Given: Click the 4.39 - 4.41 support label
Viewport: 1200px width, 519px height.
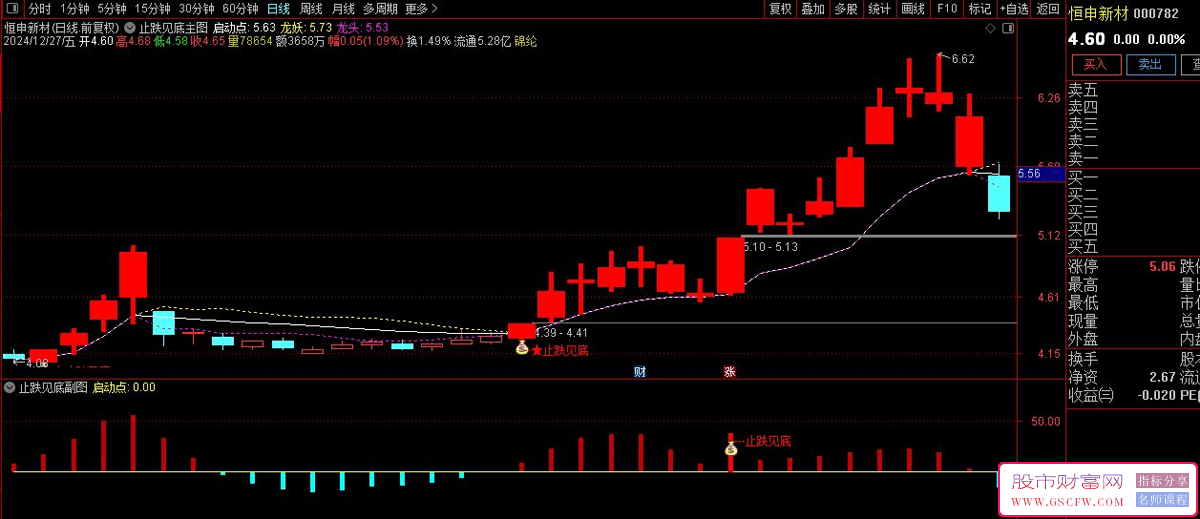Looking at the screenshot, I should (561, 332).
